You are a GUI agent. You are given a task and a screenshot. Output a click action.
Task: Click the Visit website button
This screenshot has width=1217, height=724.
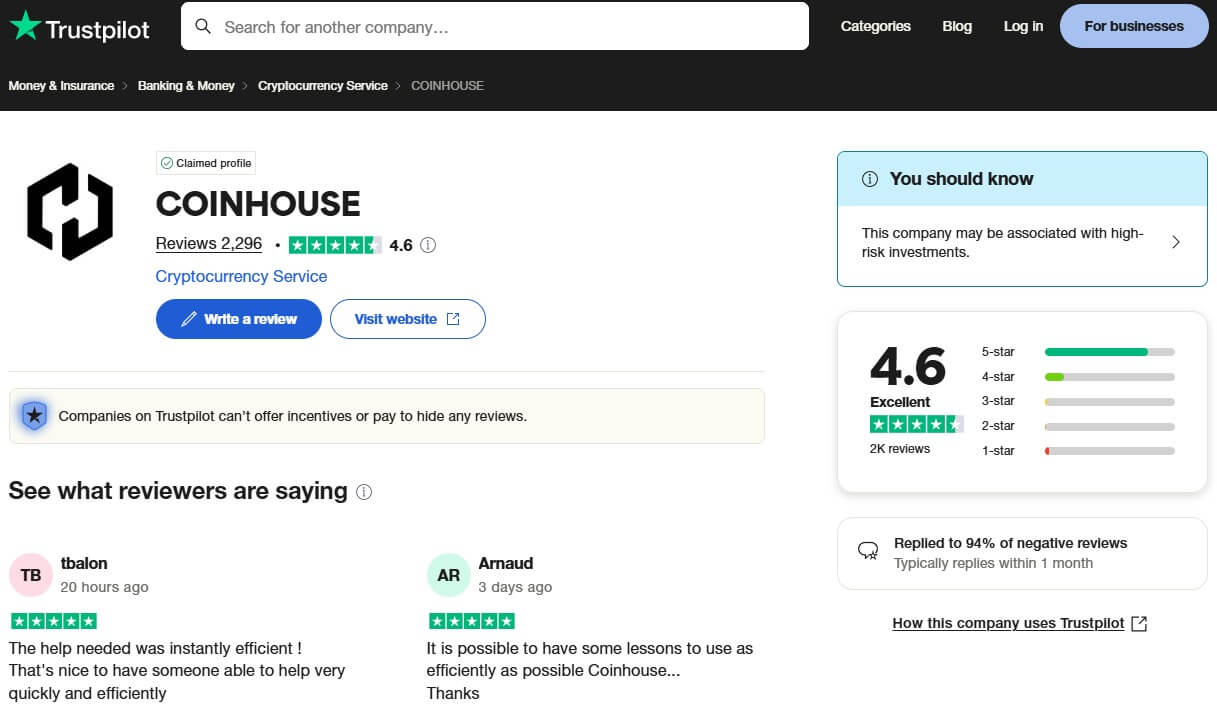click(x=407, y=318)
